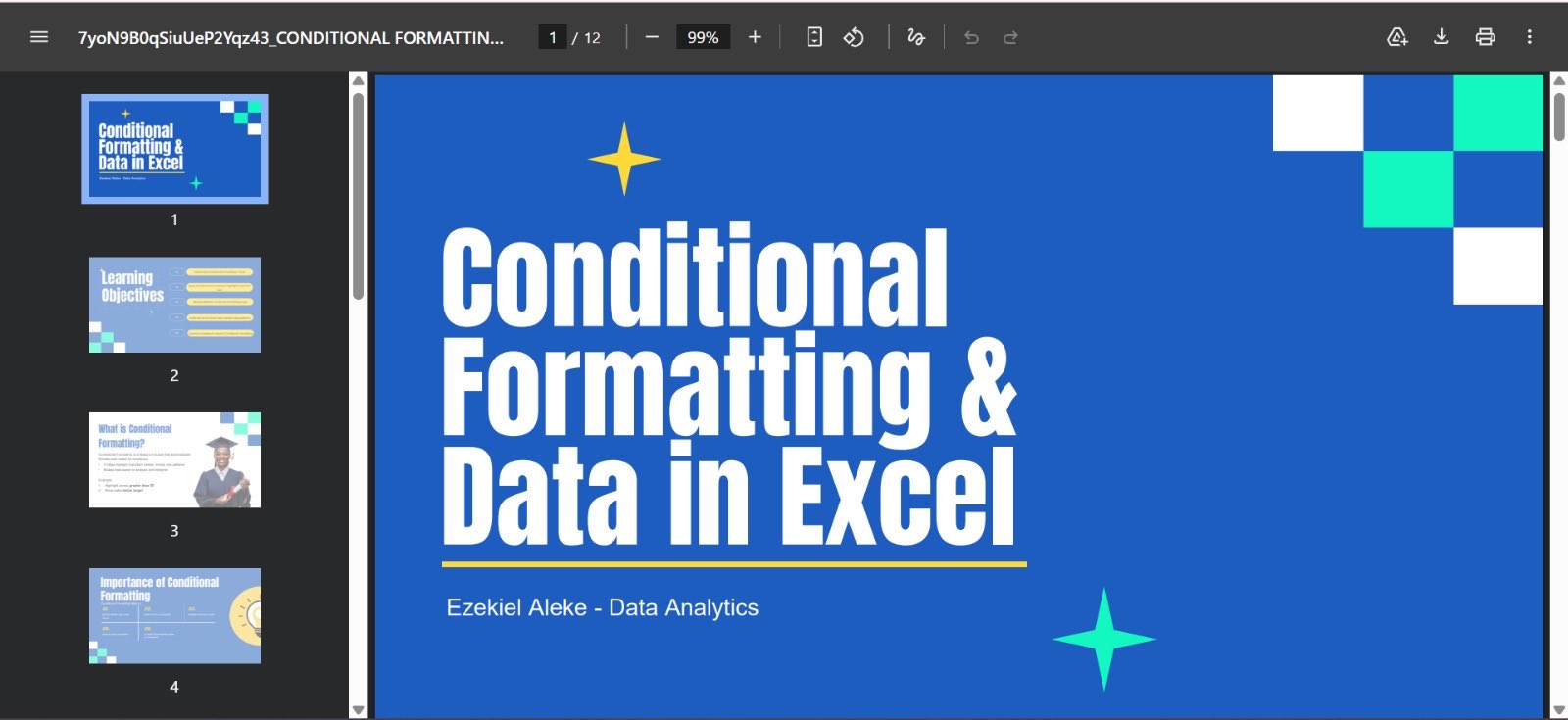The height and width of the screenshot is (720, 1568).
Task: Click the 'Ezekiel Aleke - Data Analytics' text
Action: tap(602, 607)
